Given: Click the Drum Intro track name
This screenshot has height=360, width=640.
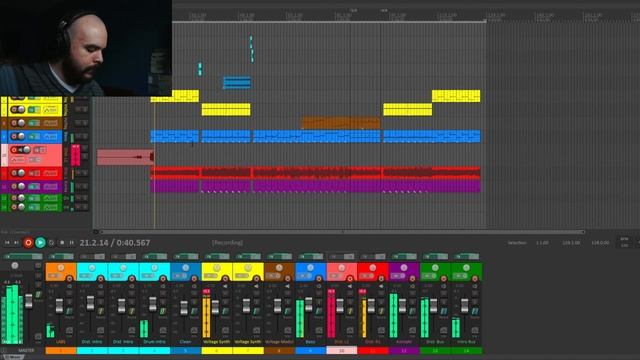Looking at the screenshot, I should [154, 342].
